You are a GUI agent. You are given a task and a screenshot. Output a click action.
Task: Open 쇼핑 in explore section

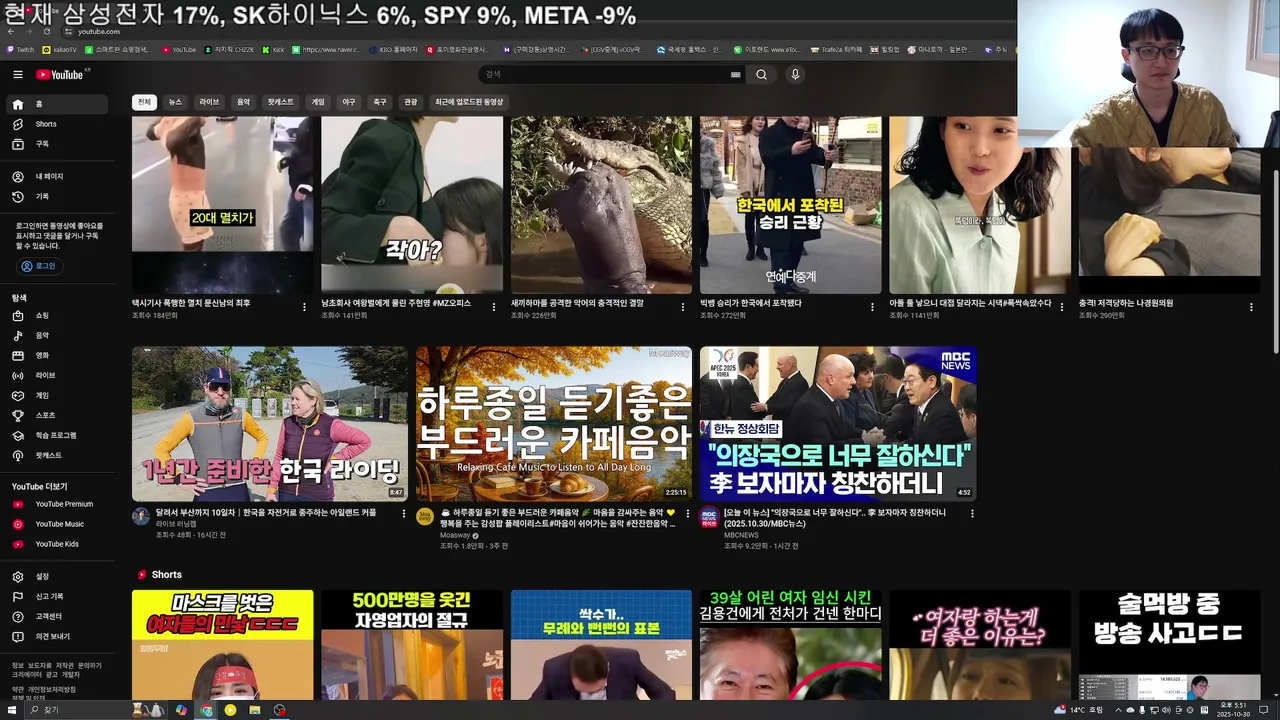point(59,315)
